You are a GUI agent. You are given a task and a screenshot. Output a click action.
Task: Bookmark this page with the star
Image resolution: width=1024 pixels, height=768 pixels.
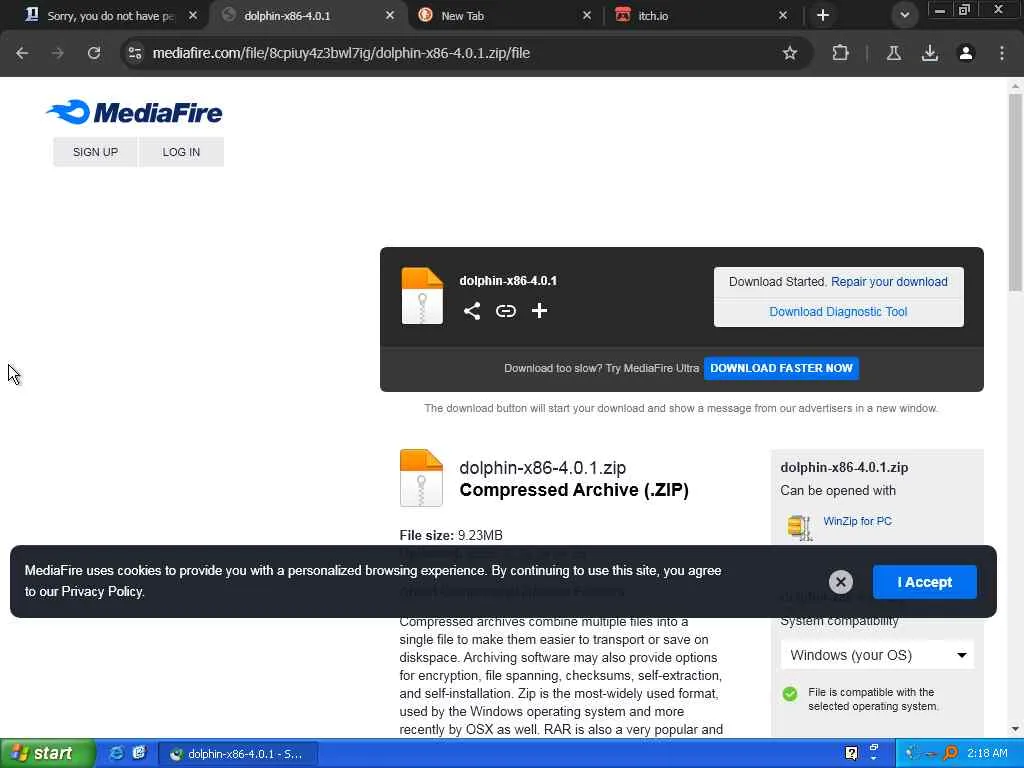pyautogui.click(x=790, y=53)
